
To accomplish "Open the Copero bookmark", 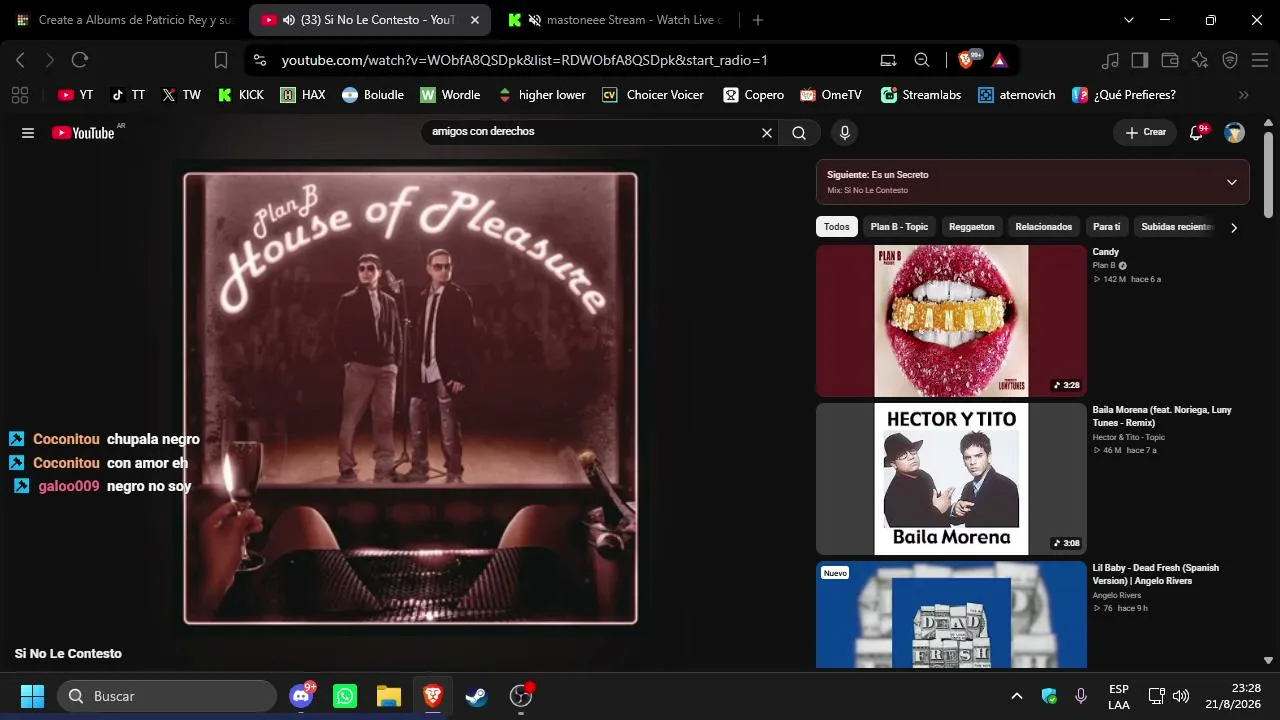I will (x=751, y=95).
